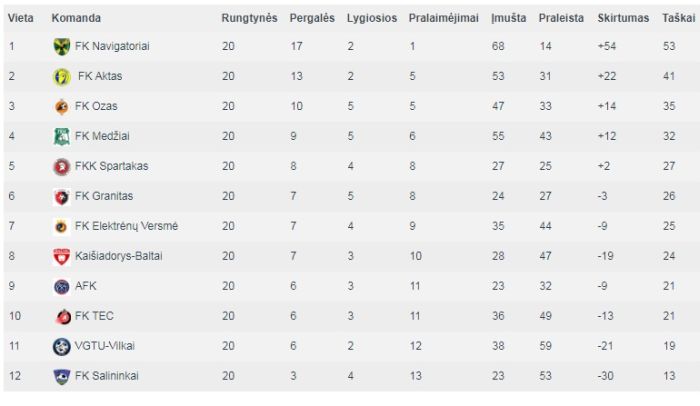
Task: Sort by the Pergalės column header
Action: click(x=312, y=18)
